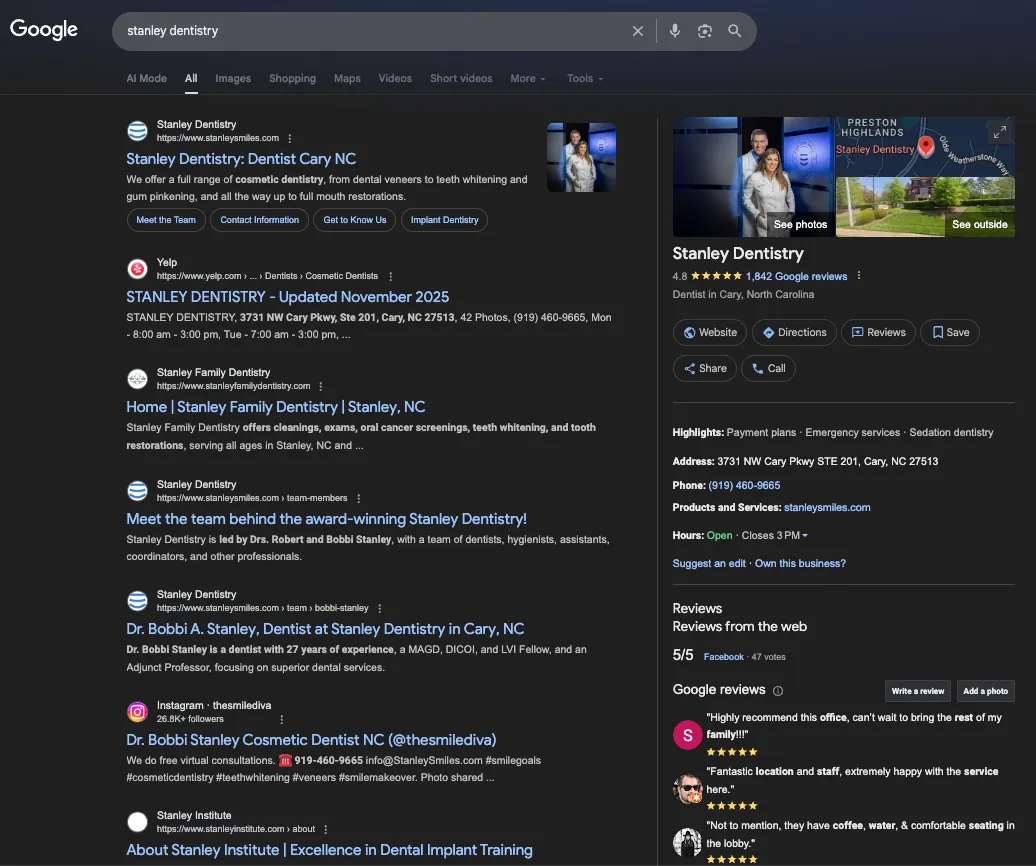Switch to Videos tab
The image size is (1036, 866).
(x=395, y=78)
